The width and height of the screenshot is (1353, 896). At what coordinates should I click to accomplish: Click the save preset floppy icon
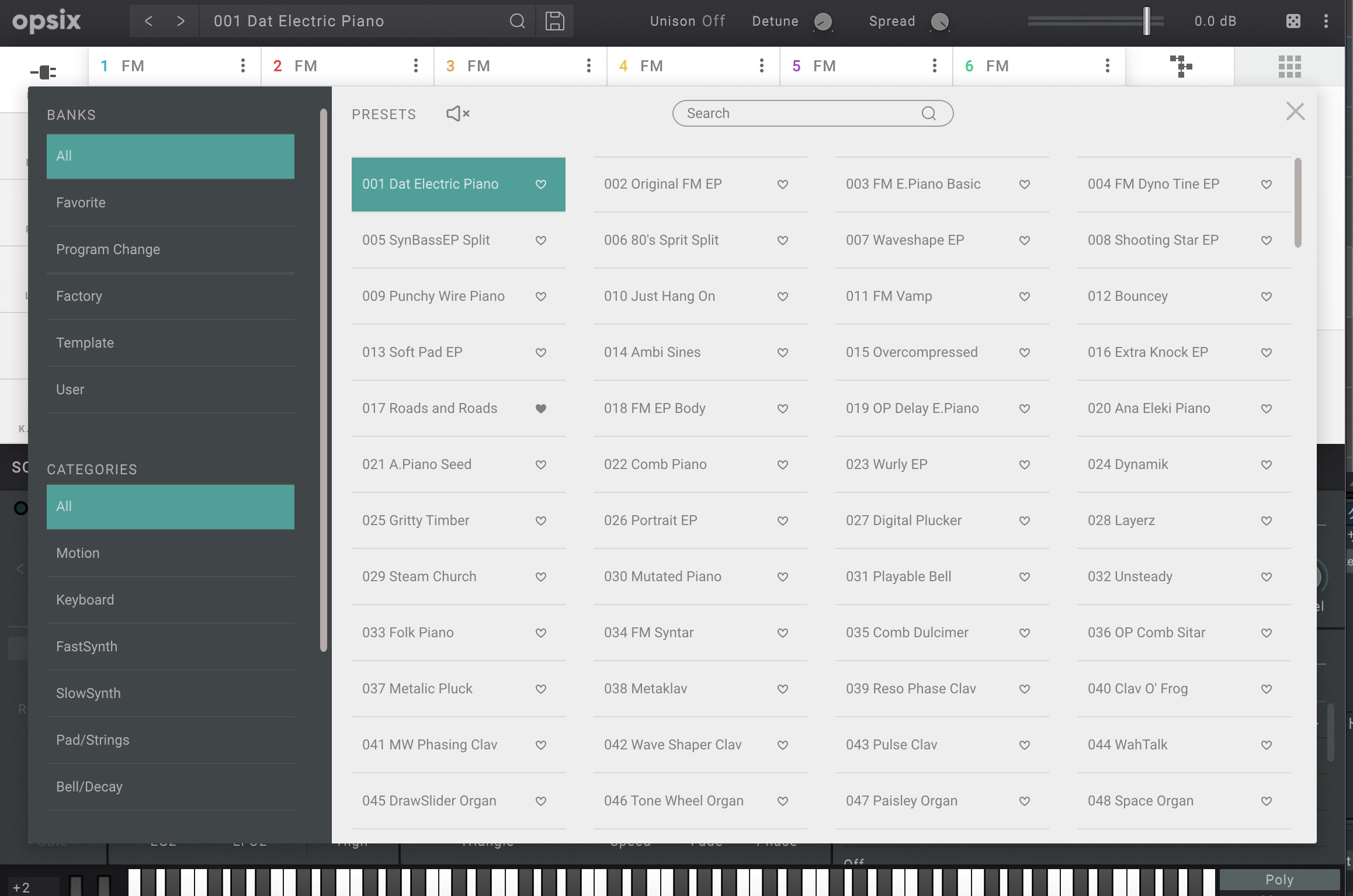tap(554, 22)
